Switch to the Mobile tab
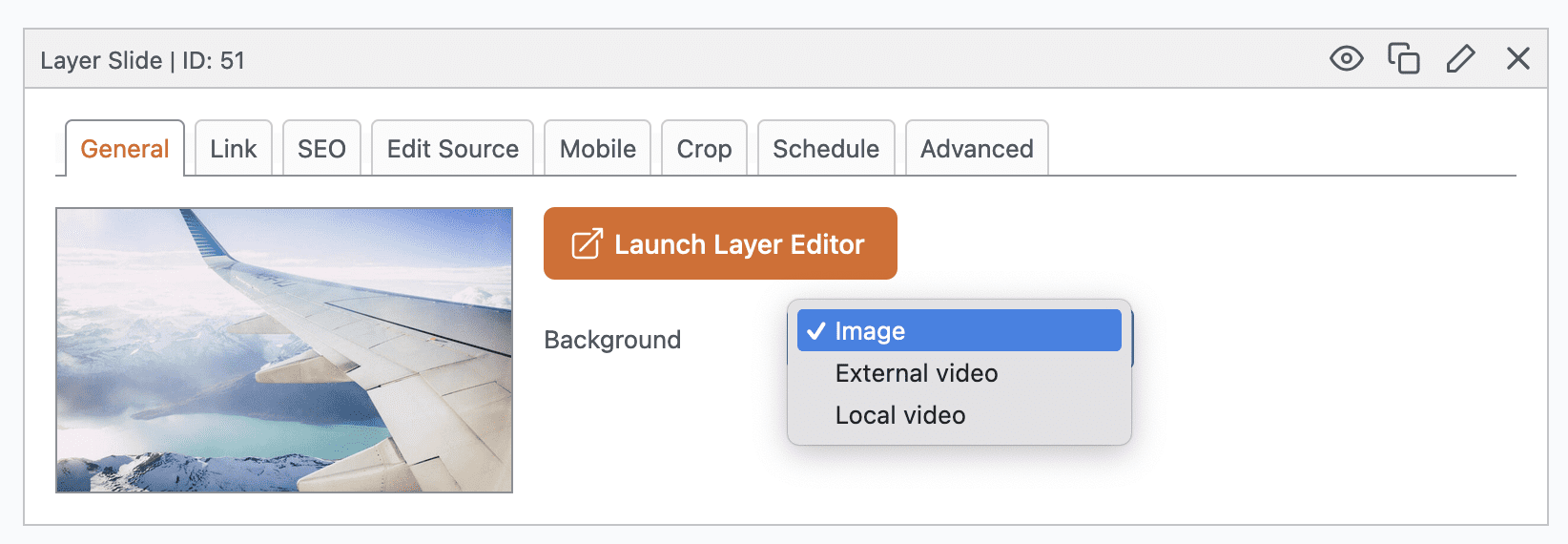The width and height of the screenshot is (1568, 544). (598, 149)
